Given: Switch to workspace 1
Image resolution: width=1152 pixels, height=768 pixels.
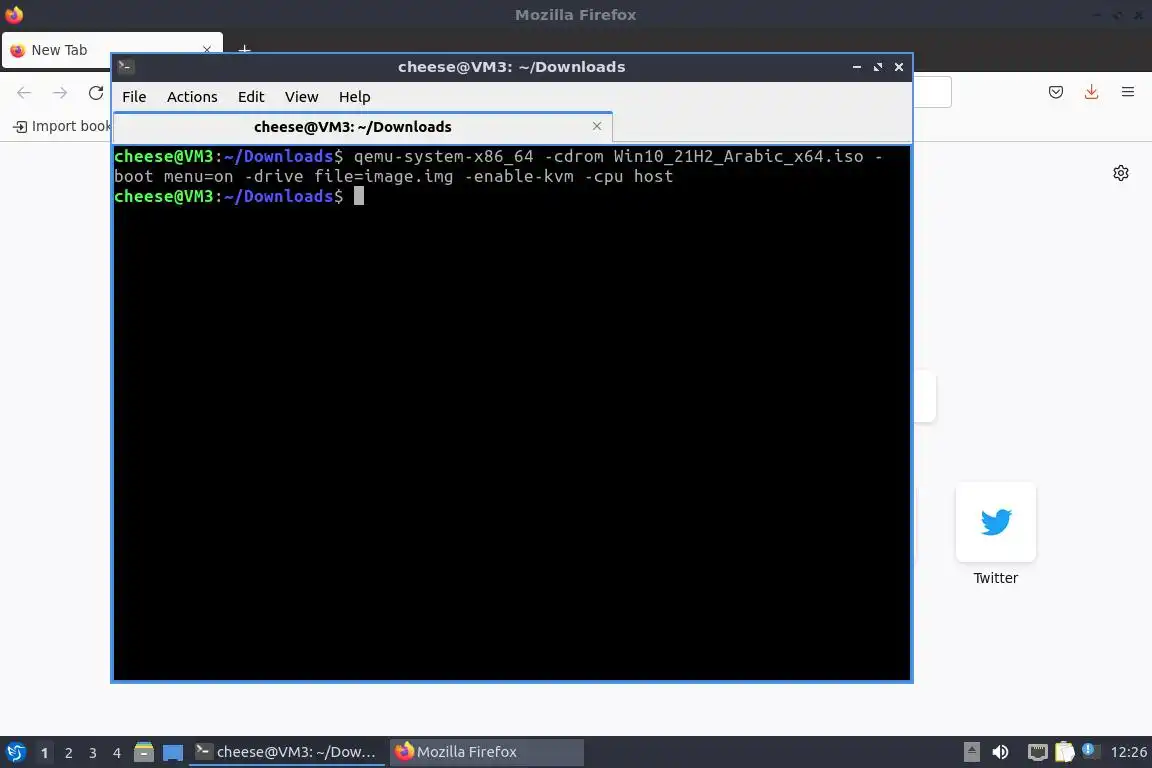Looking at the screenshot, I should [44, 753].
